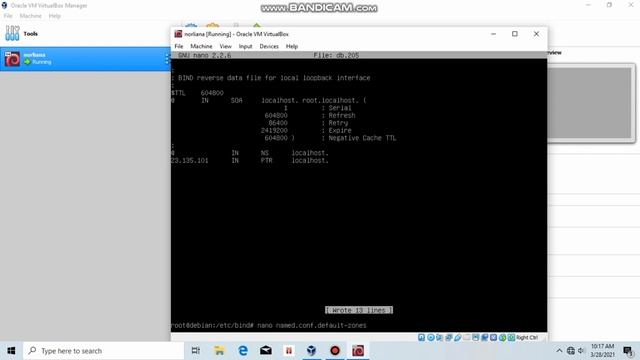Switch to the running norliana VM taskbar icon
The height and width of the screenshot is (360, 640).
pyautogui.click(x=358, y=351)
